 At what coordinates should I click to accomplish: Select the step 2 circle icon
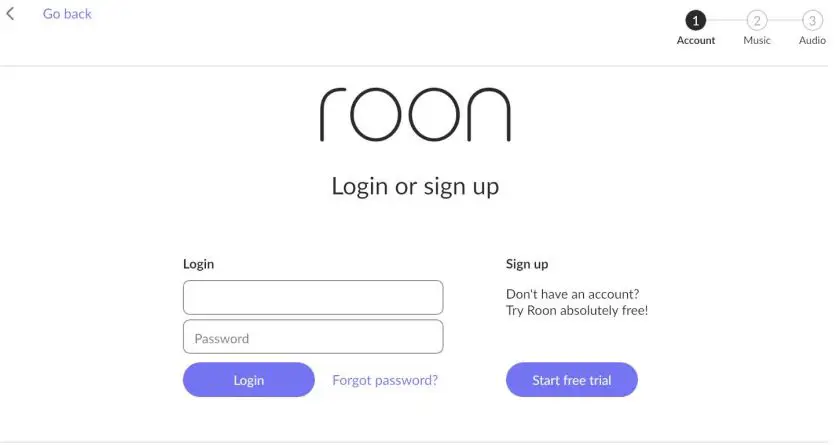click(757, 20)
